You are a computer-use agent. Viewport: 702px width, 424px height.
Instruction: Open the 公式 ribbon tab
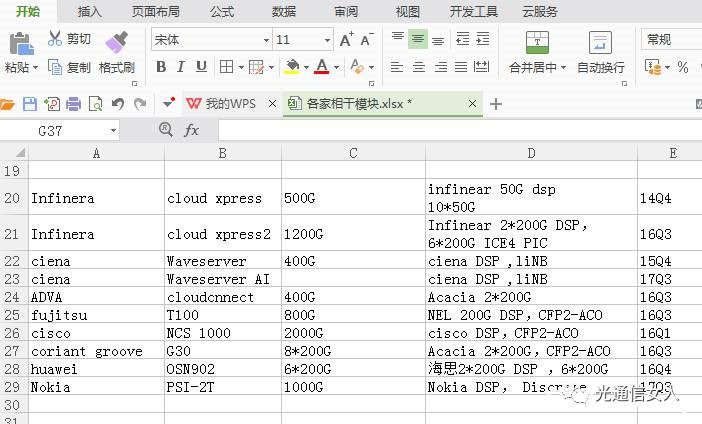(222, 12)
